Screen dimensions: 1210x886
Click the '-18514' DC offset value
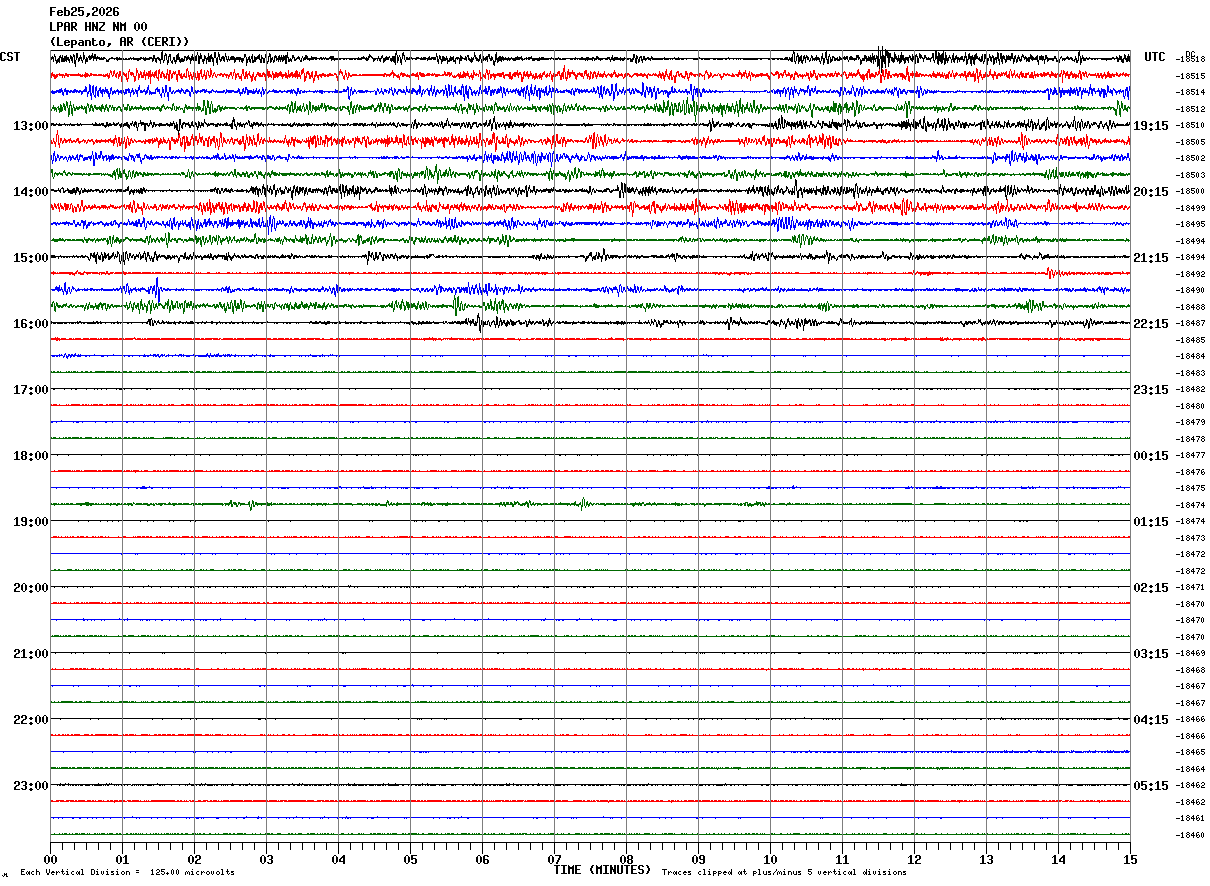click(x=1190, y=93)
